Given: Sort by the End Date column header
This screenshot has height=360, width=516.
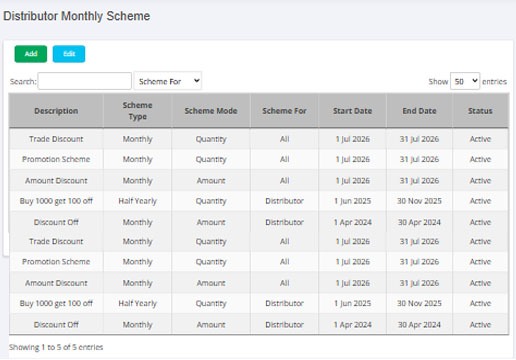Looking at the screenshot, I should [x=419, y=111].
